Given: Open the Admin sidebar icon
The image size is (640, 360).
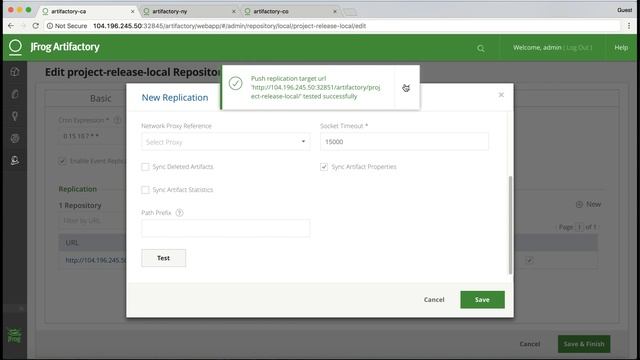Looking at the screenshot, I should 15,160.
